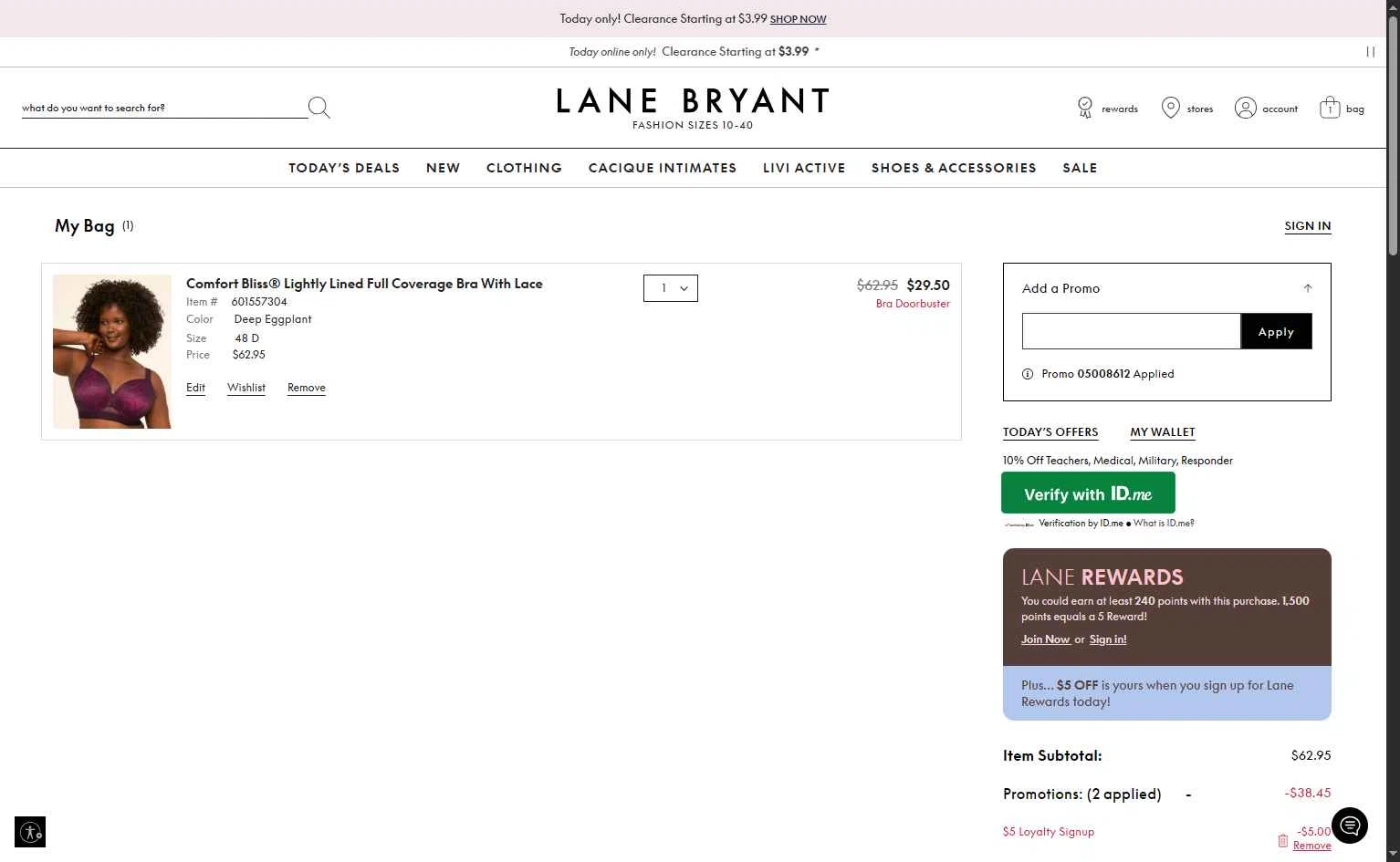Click the sale price $29.50
The width and height of the screenshot is (1400, 862).
(928, 286)
